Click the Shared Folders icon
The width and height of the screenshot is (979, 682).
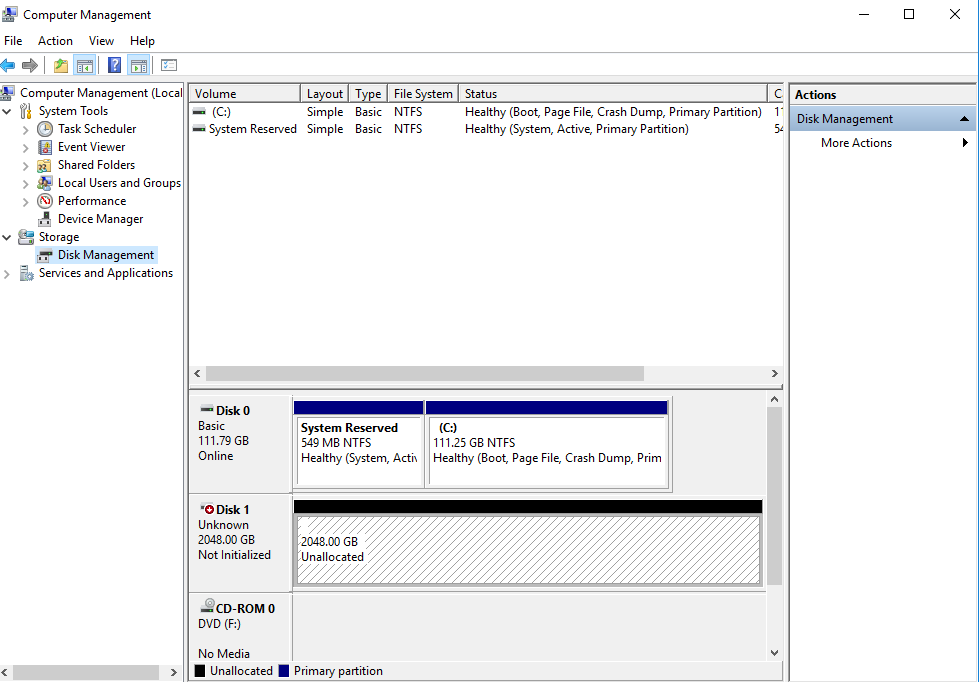pyautogui.click(x=44, y=165)
